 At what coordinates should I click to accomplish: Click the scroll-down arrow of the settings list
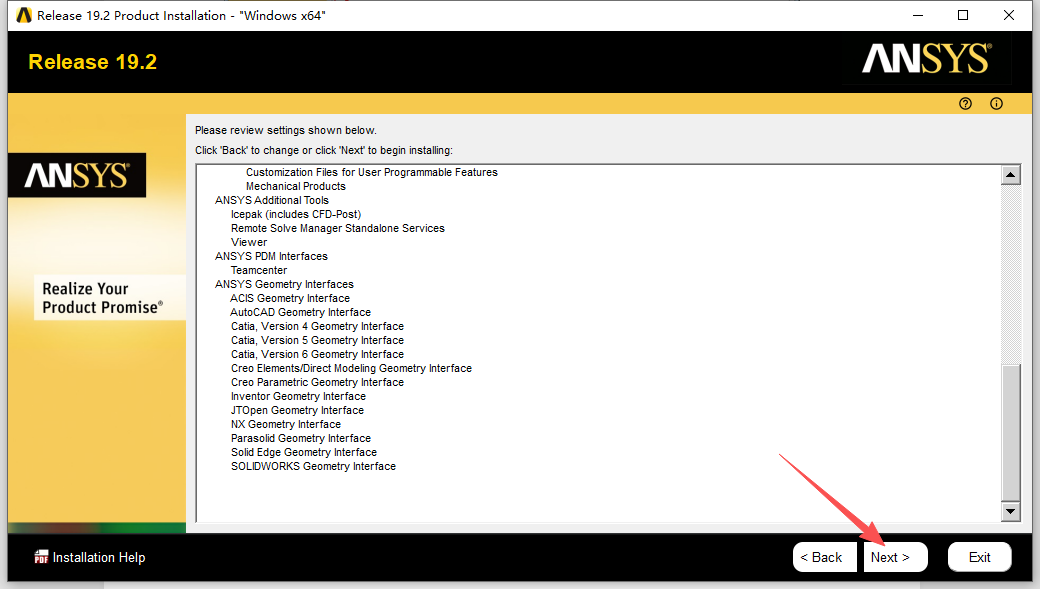pos(1011,511)
